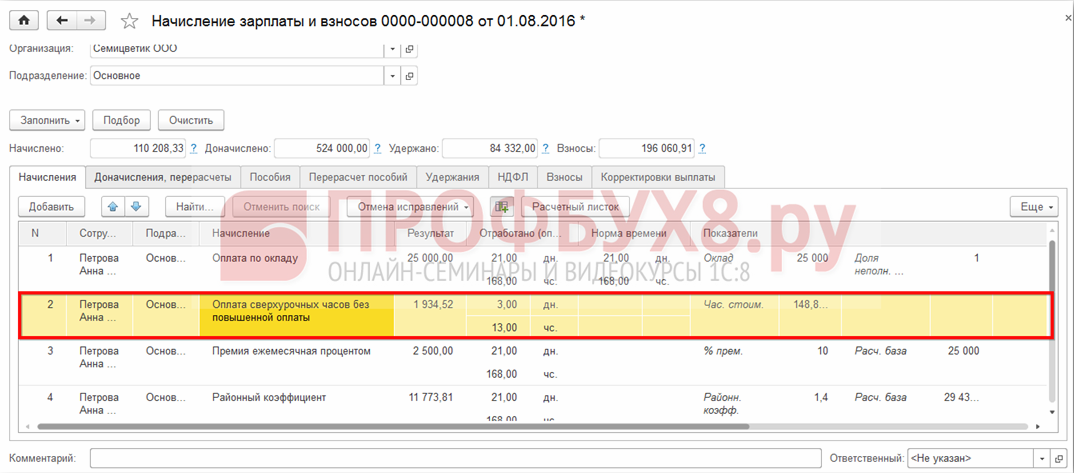The width and height of the screenshot is (1074, 473).
Task: Click question mark next to Начислено field
Action: (194, 148)
